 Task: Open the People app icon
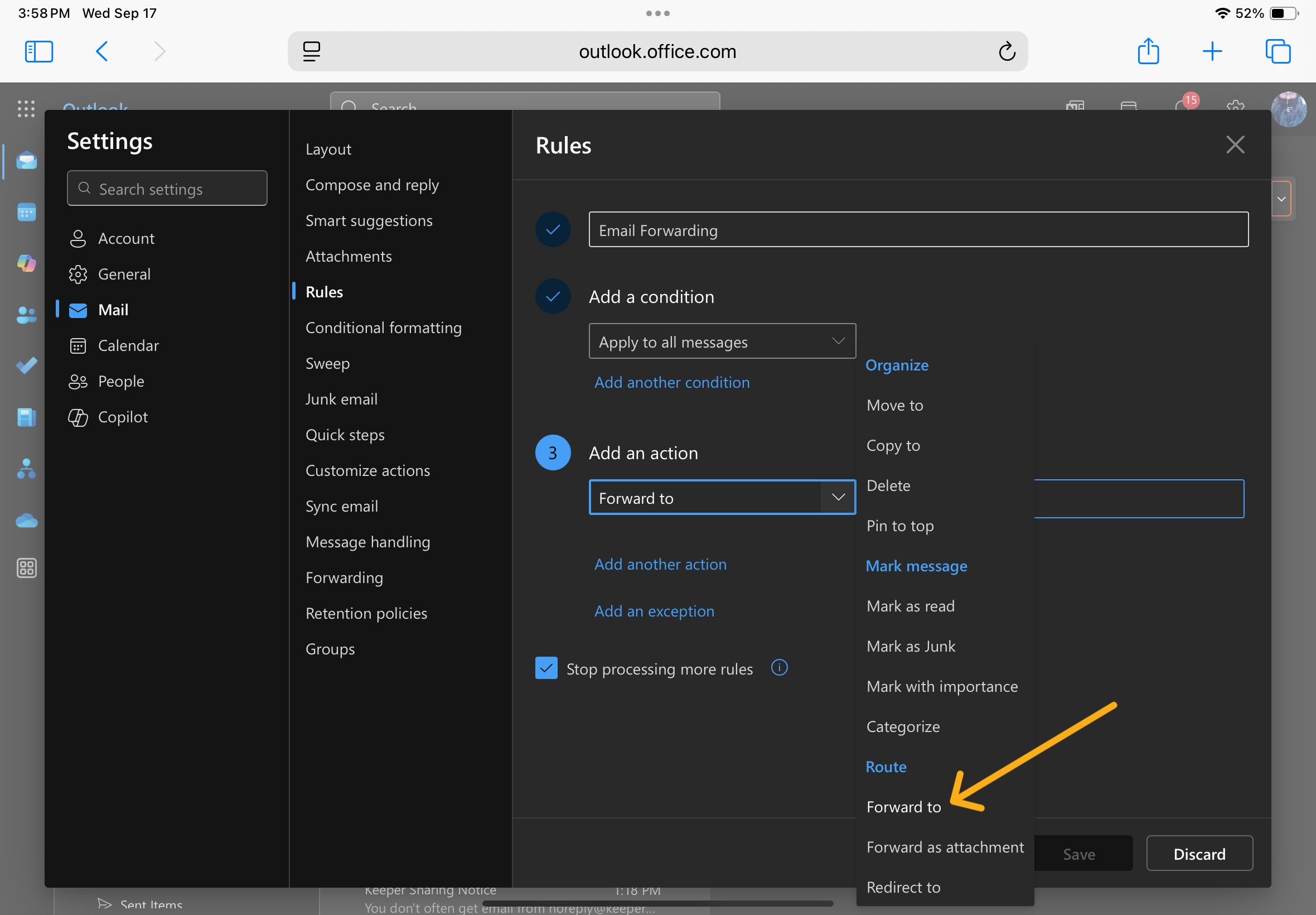click(x=26, y=315)
